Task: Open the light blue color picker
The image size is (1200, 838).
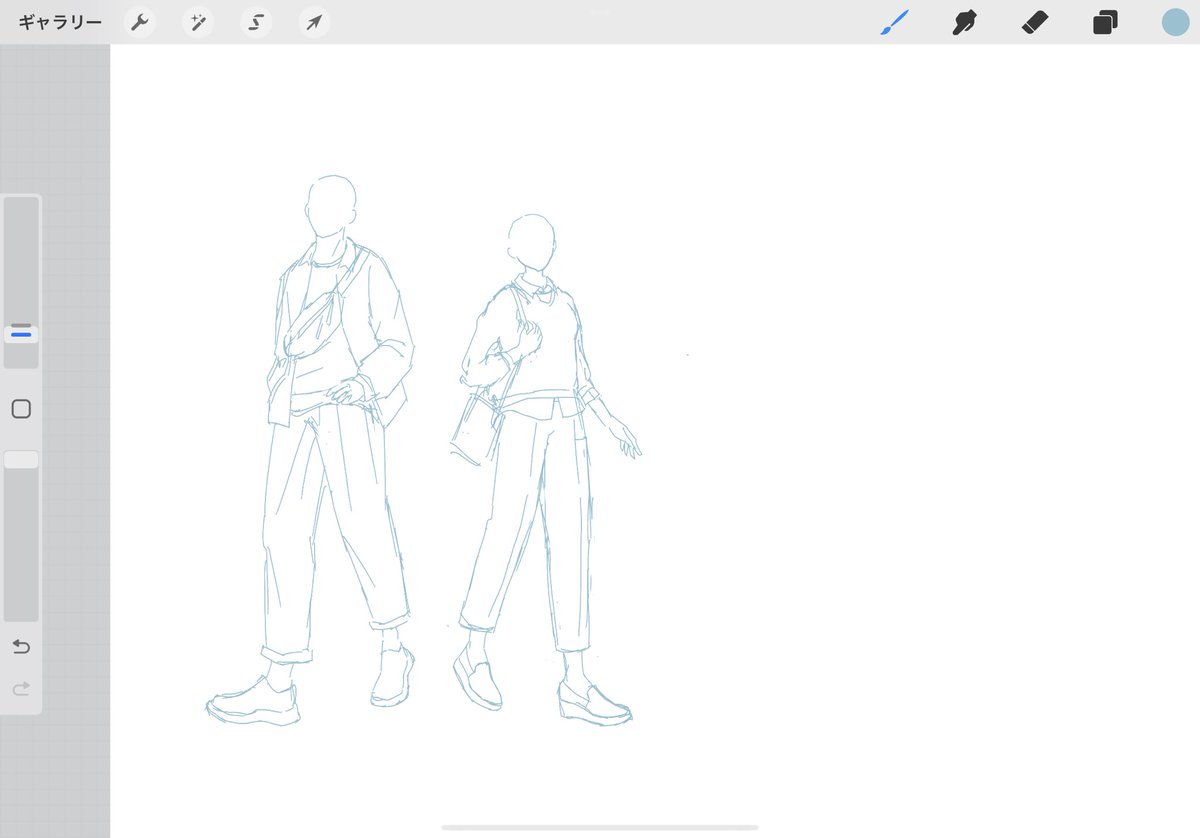Action: 1175,22
